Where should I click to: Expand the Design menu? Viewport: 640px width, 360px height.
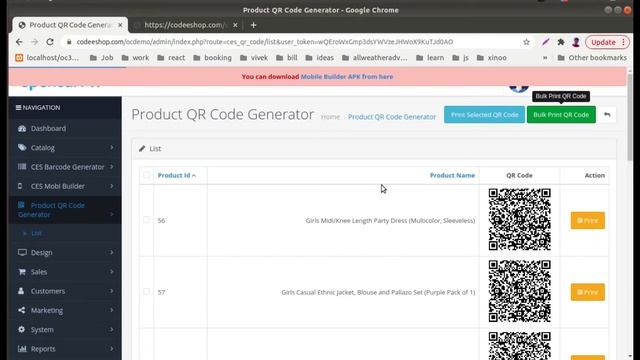65,252
